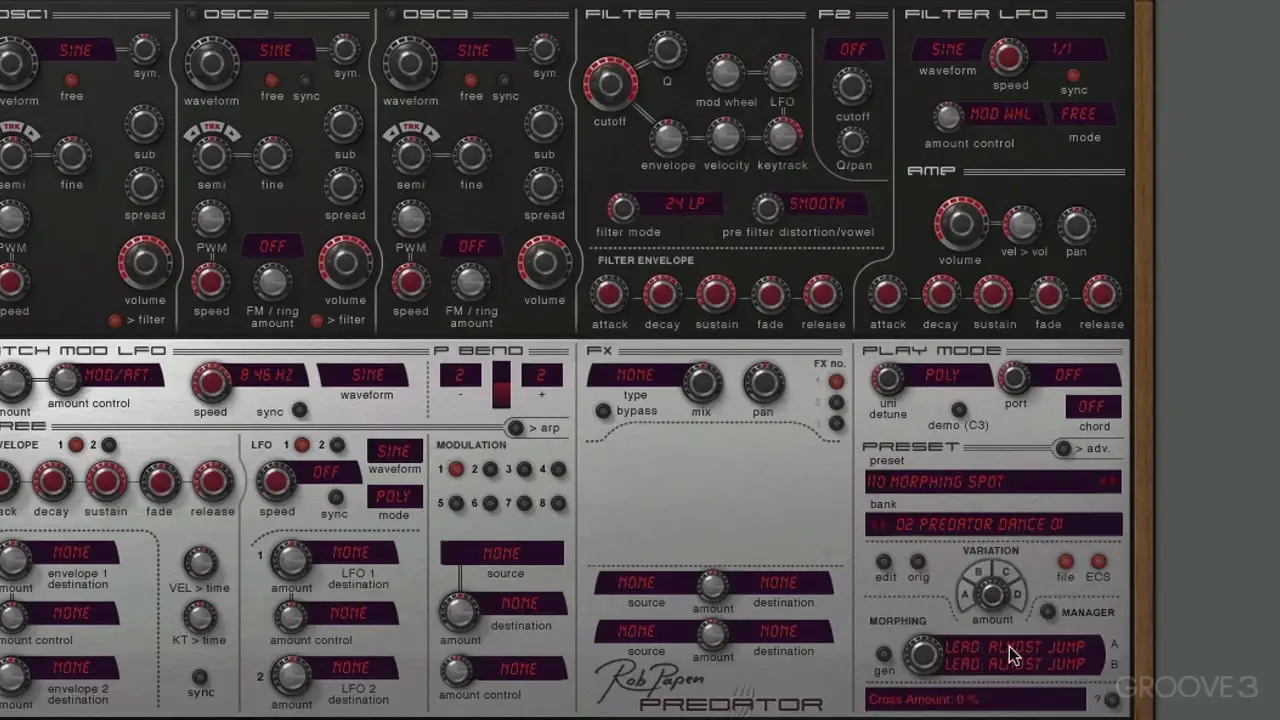Click the edit LED in Preset section
Image resolution: width=1280 pixels, height=720 pixels.
pos(884,561)
